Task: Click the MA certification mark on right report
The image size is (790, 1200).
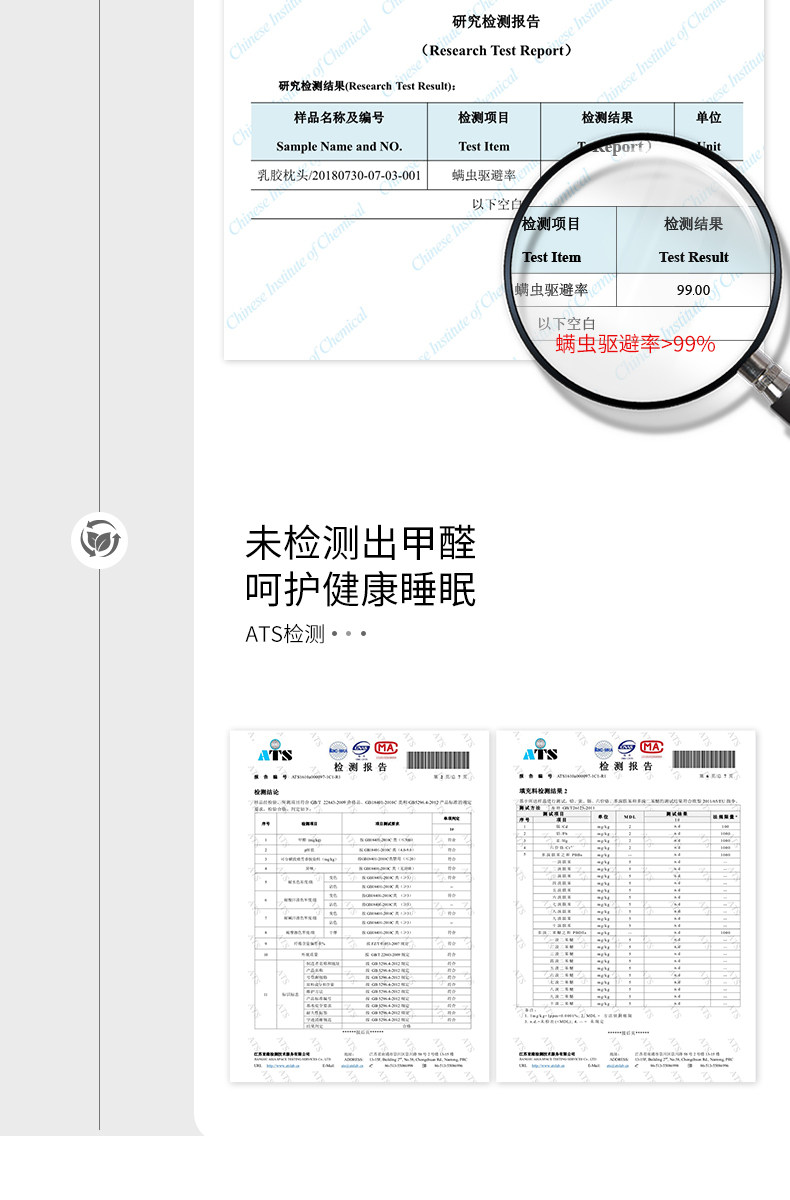Action: pos(651,748)
